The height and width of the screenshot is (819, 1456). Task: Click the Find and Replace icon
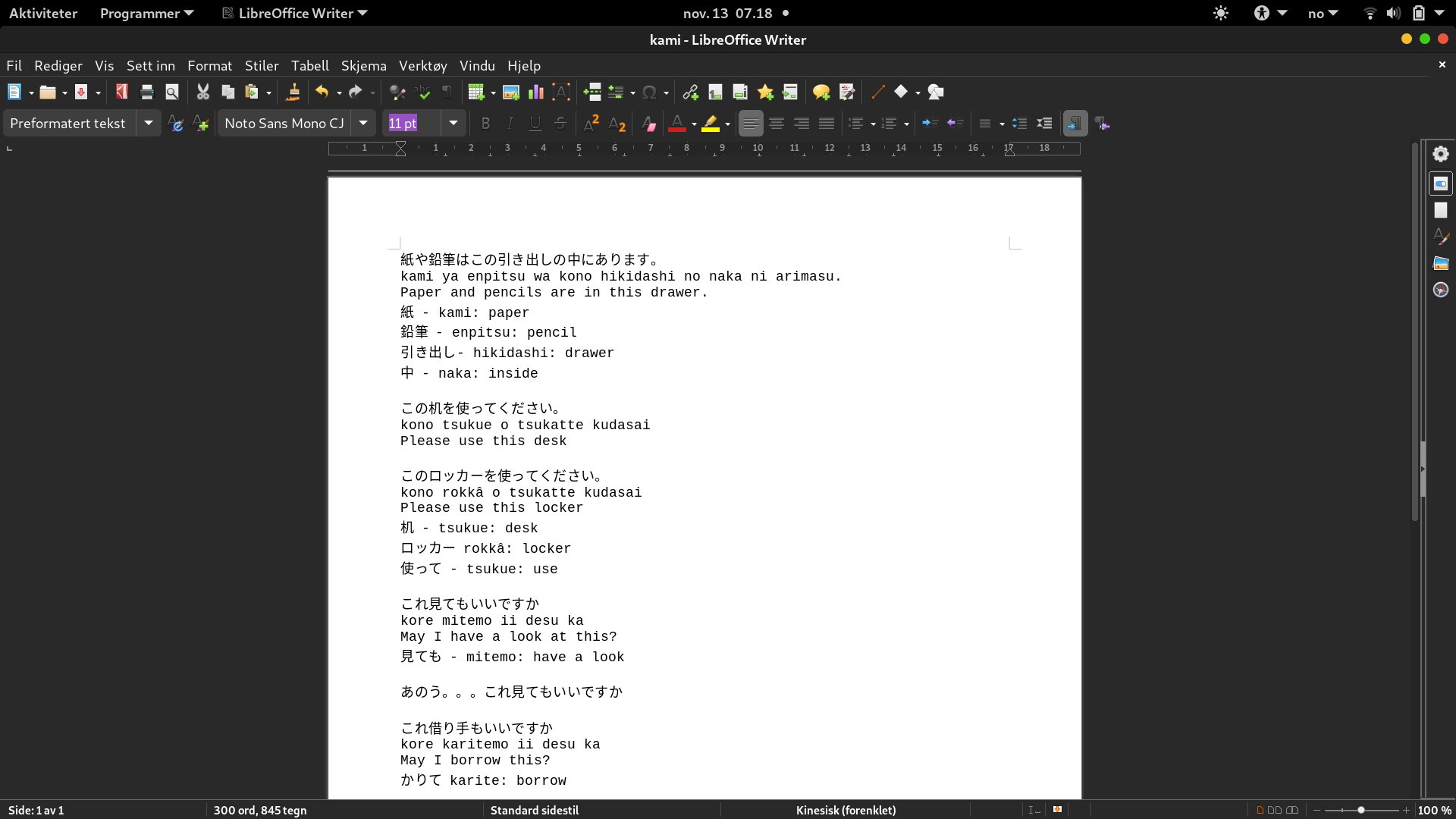coord(397,93)
